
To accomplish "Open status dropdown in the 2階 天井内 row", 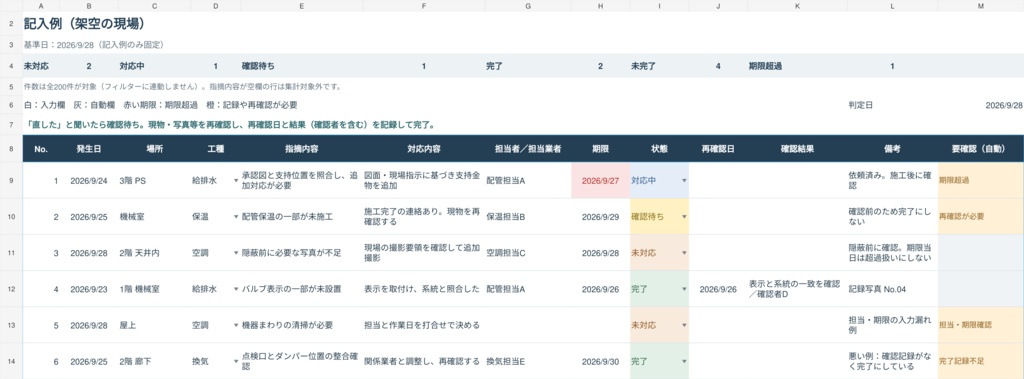I will click(684, 253).
